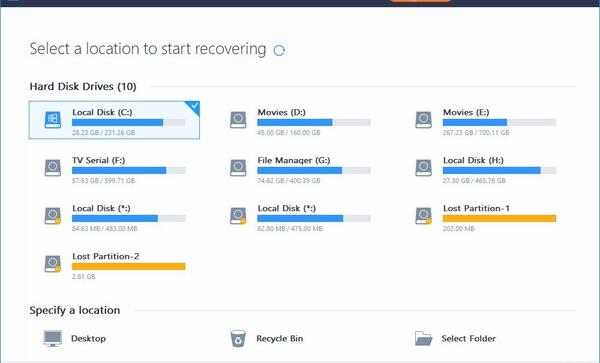This screenshot has width=600, height=363.
Task: Click the Lost Partition-2 drive icon
Action: click(x=53, y=264)
